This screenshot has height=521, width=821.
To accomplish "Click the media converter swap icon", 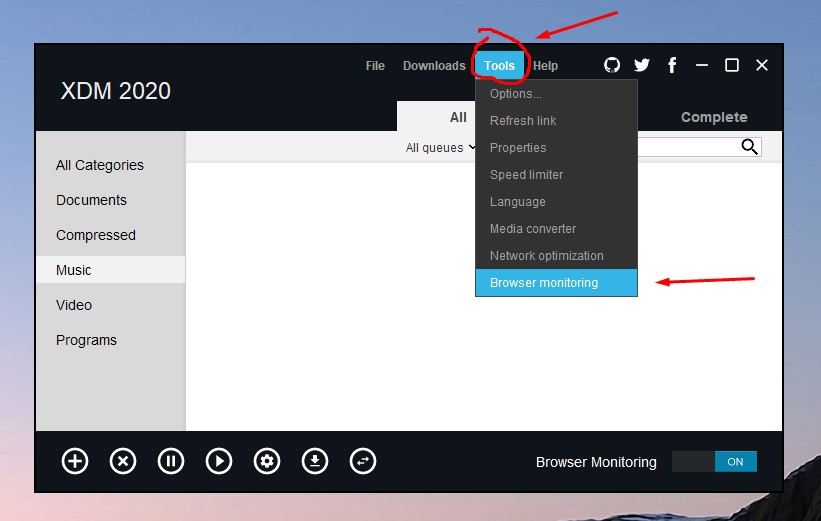I will (x=363, y=461).
